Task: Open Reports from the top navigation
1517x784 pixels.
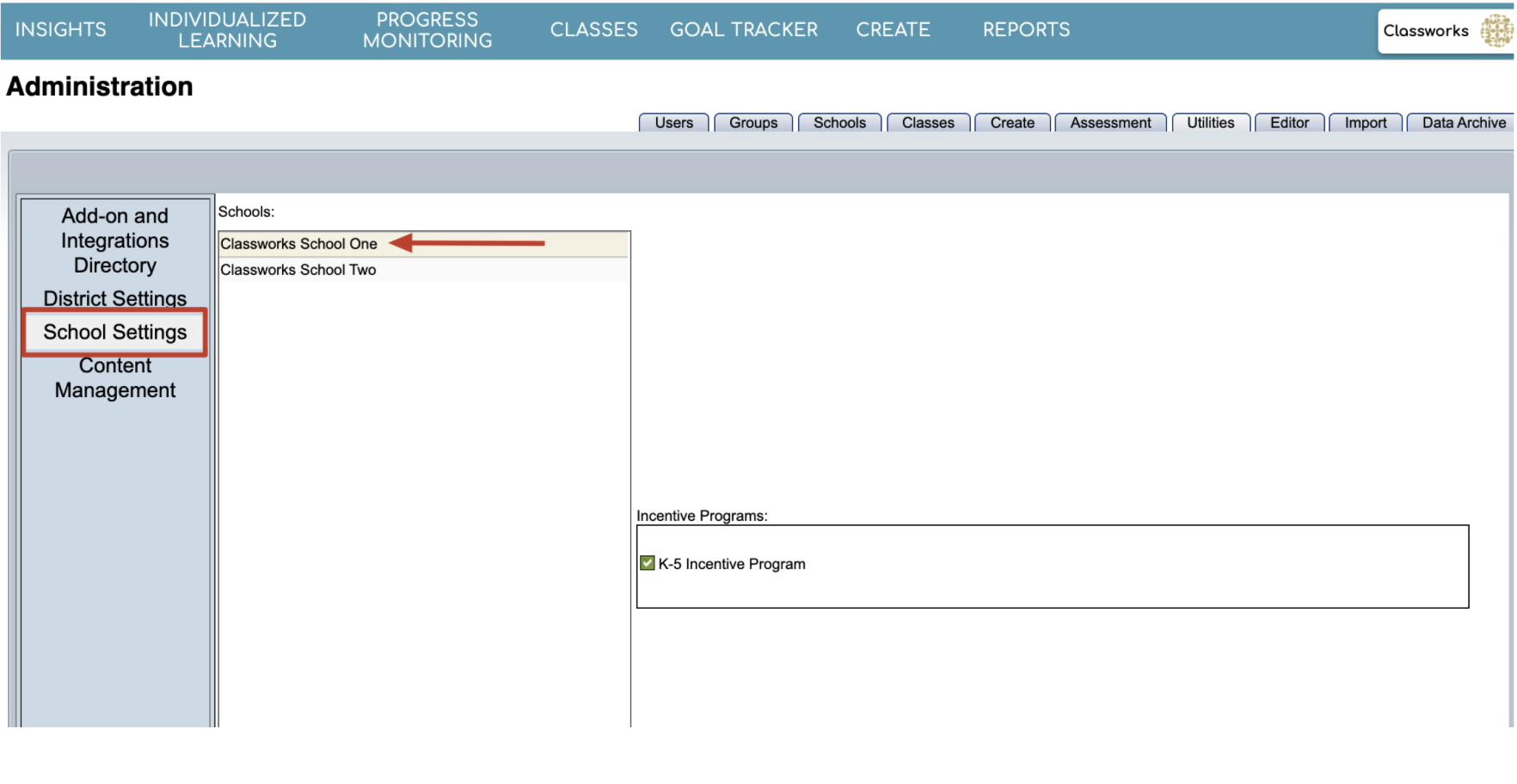Action: pos(1026,30)
